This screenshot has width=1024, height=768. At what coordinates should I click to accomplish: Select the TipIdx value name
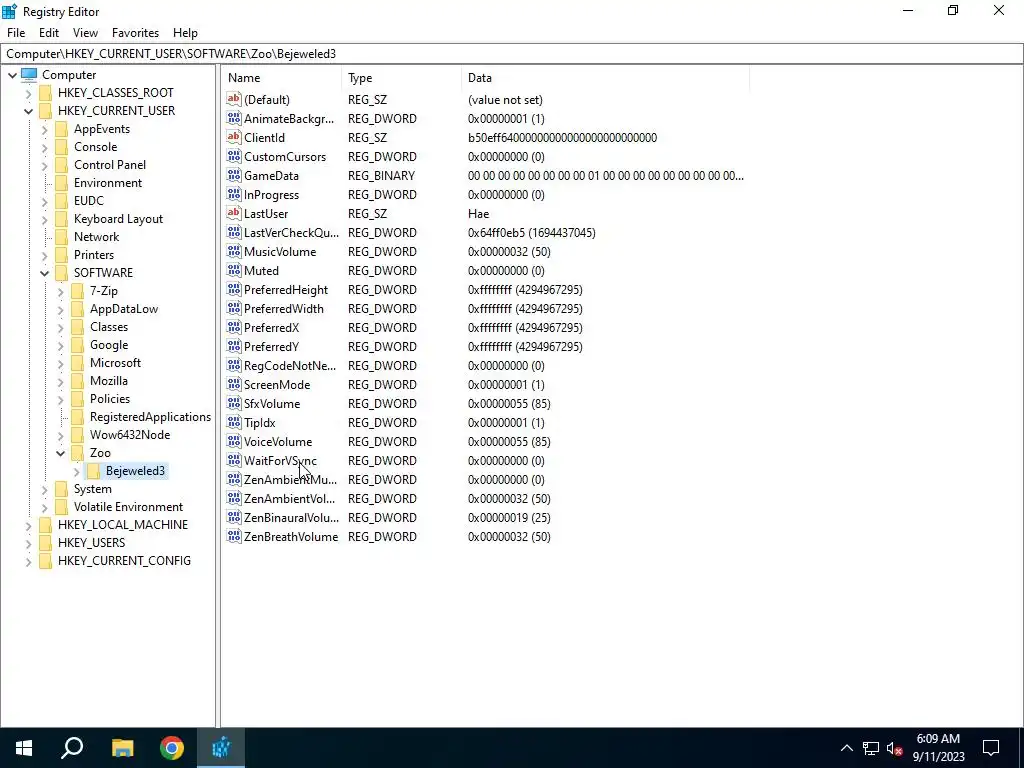coord(259,423)
